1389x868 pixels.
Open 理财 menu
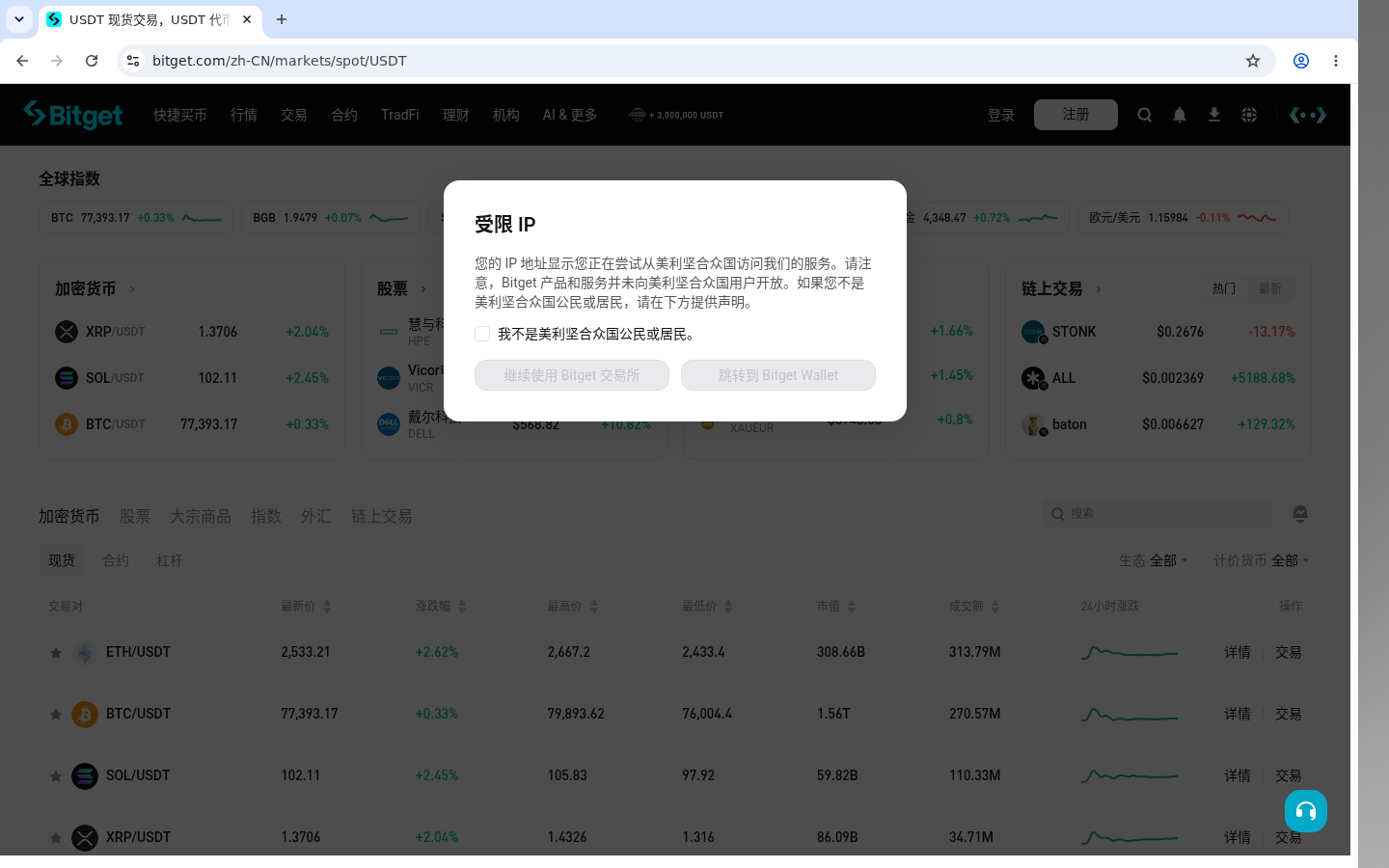[456, 115]
